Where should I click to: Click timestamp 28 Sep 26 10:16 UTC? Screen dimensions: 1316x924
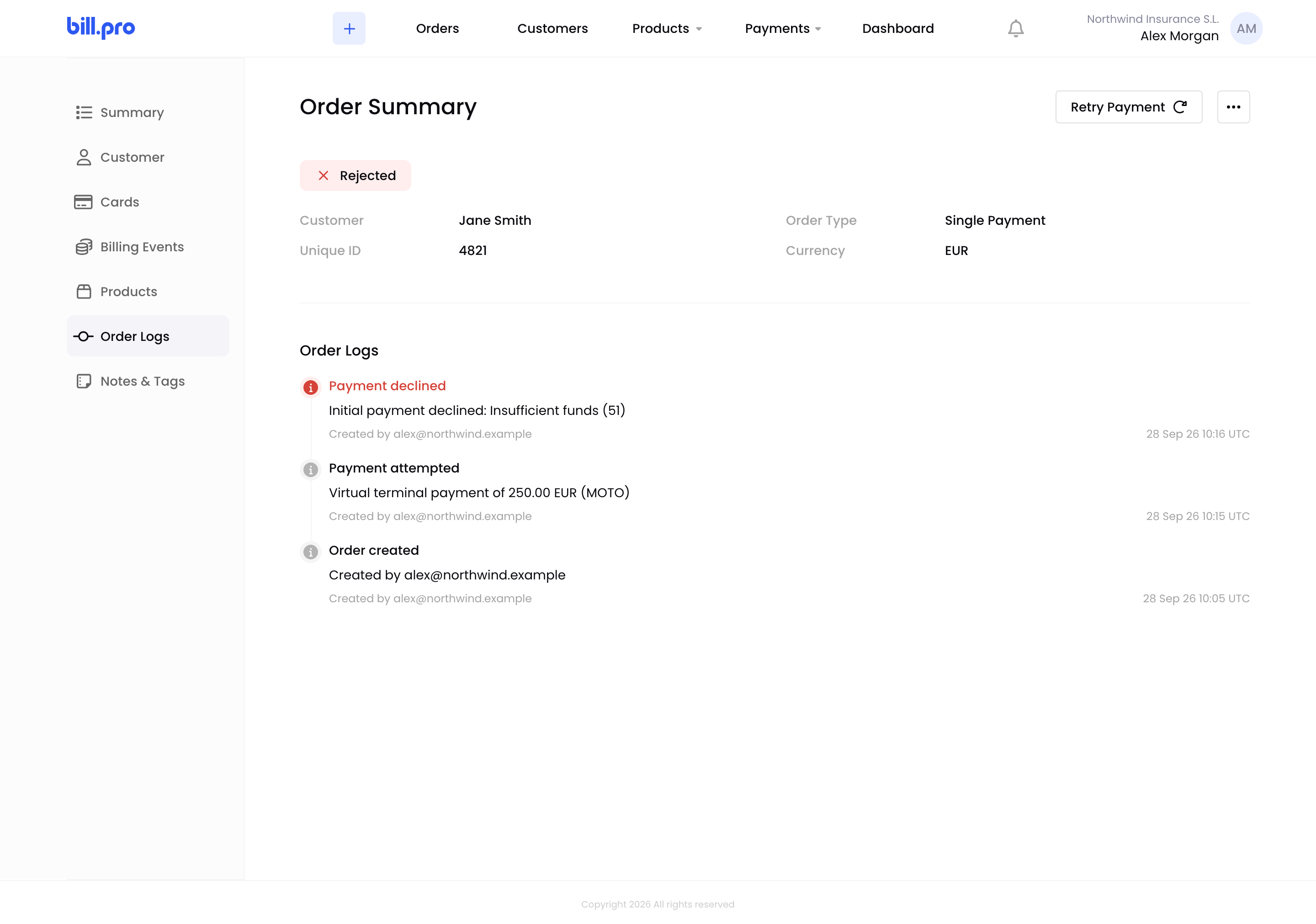pos(1197,434)
